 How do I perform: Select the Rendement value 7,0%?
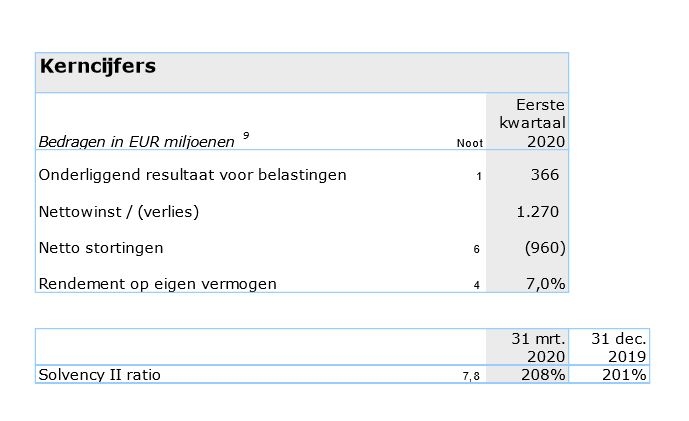[x=546, y=284]
